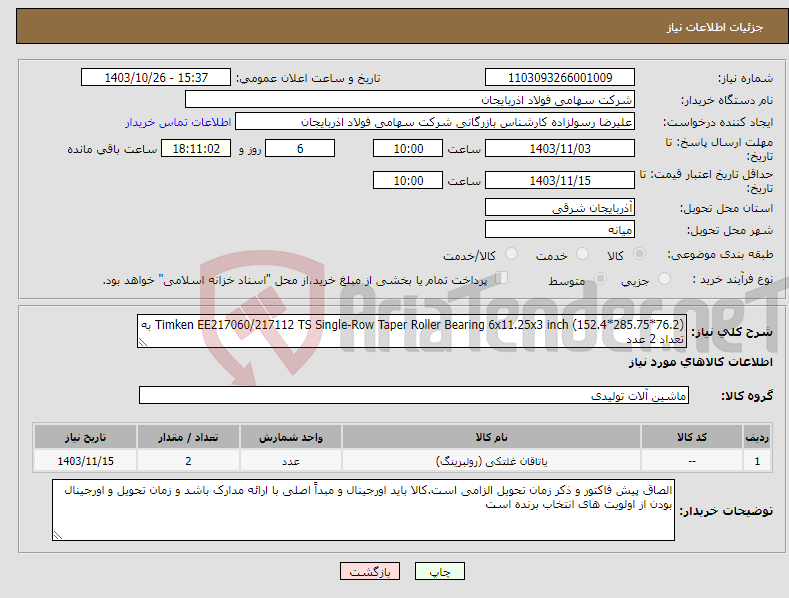Click the announcement date field 1403/10/26 - 15:37

[156, 78]
